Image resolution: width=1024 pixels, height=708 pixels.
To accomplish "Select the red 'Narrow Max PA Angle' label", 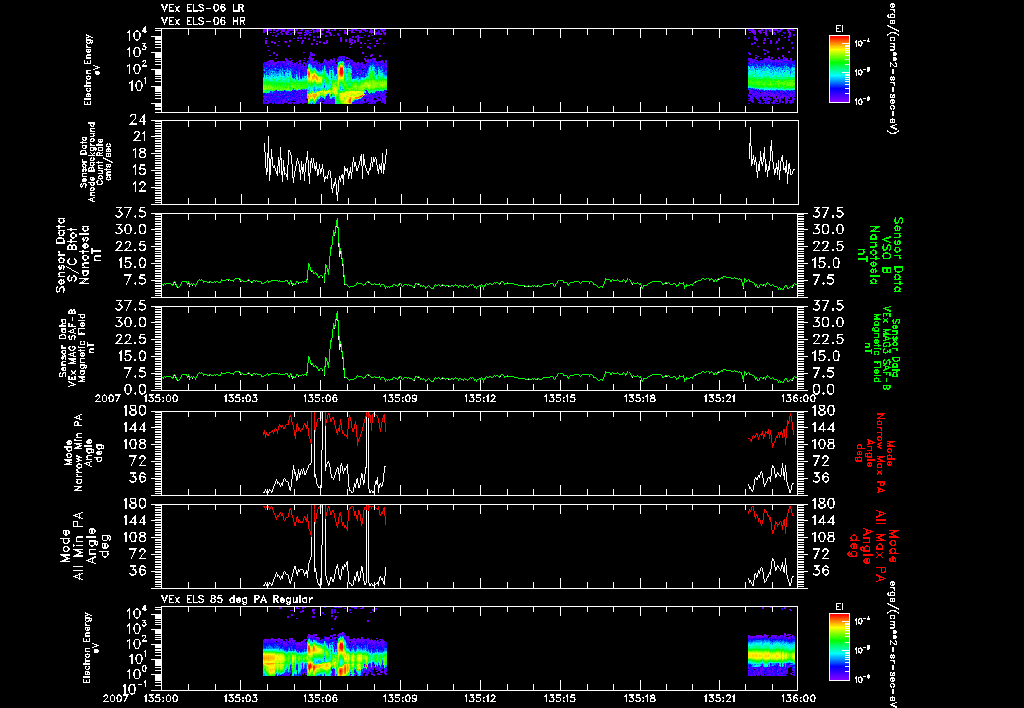I will click(x=874, y=451).
